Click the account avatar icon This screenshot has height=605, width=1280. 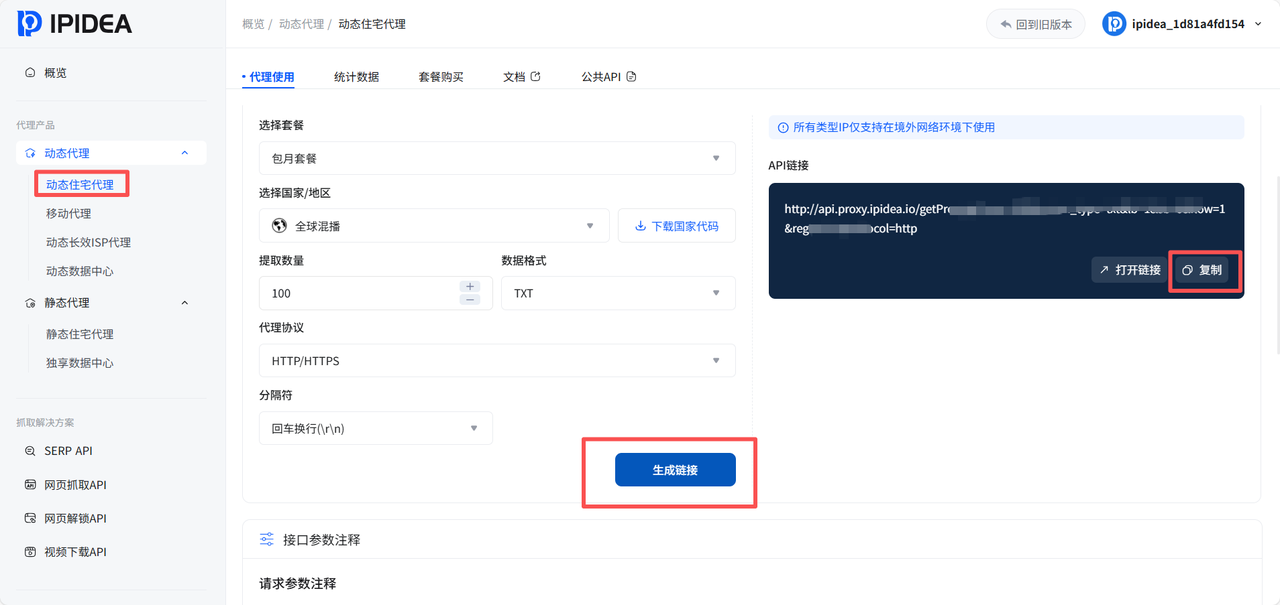[1114, 24]
